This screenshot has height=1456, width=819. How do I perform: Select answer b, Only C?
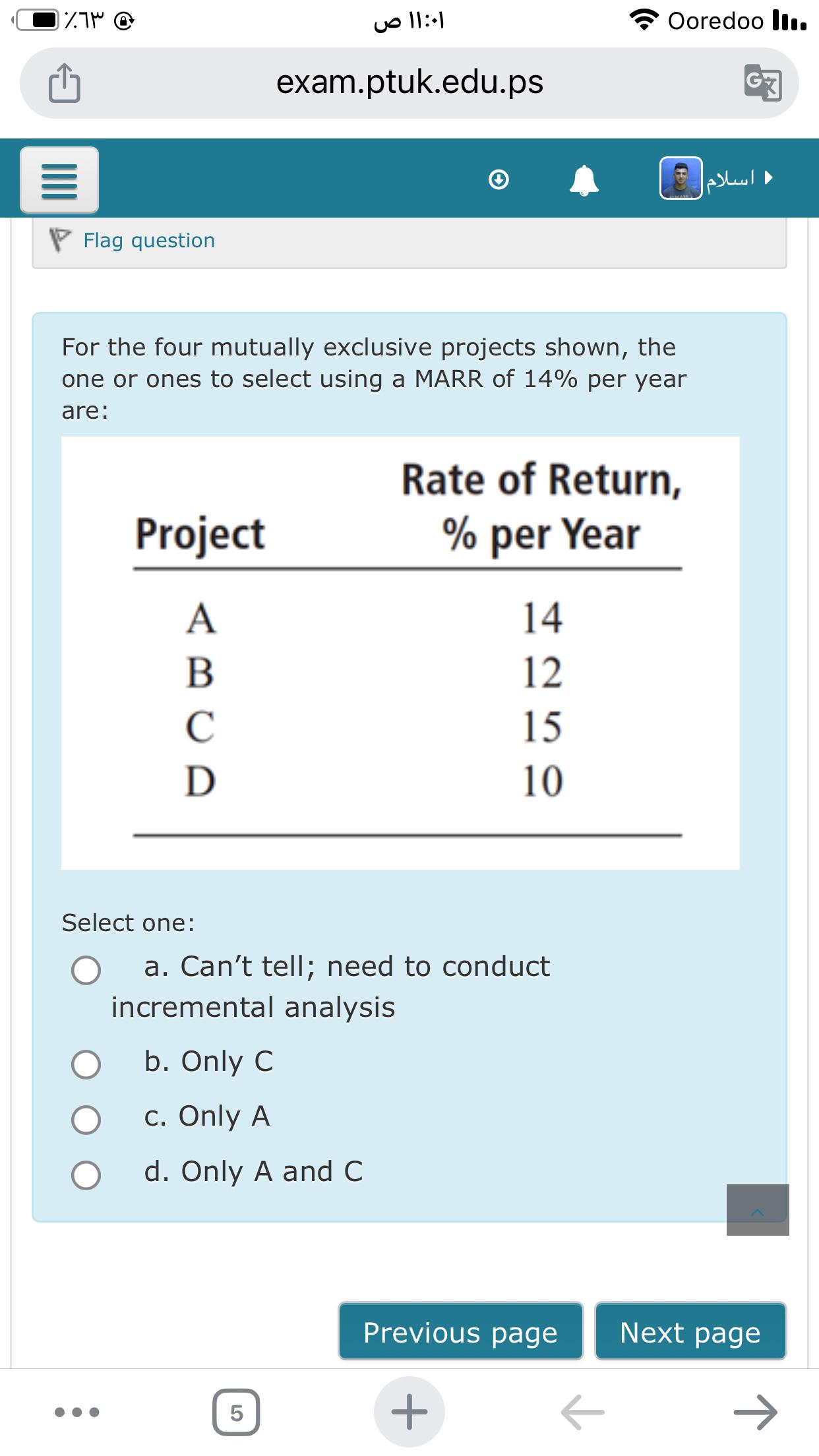(86, 1064)
